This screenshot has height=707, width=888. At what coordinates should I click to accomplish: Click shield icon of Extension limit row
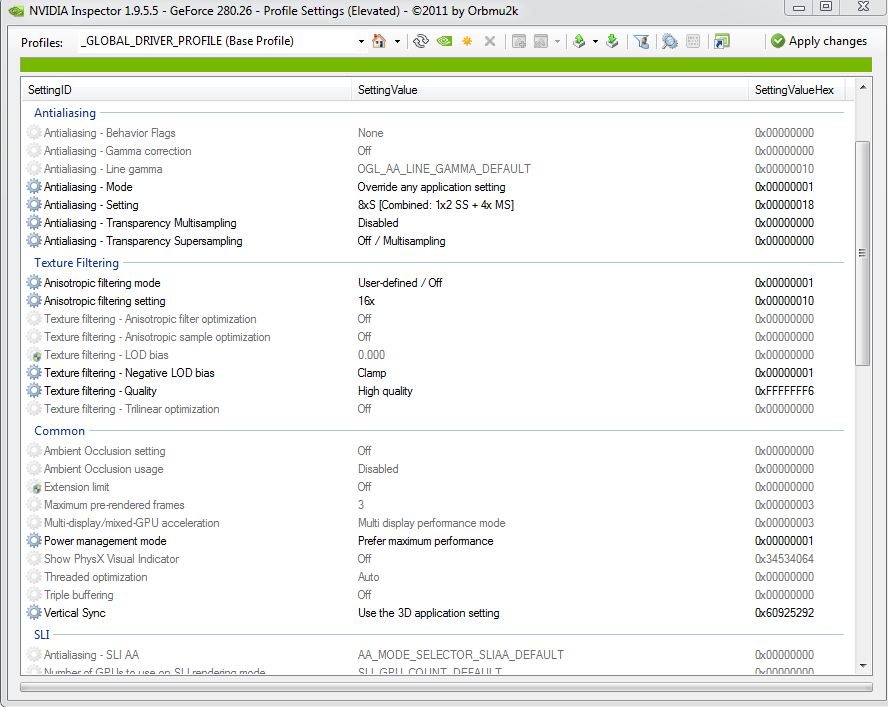tap(35, 487)
